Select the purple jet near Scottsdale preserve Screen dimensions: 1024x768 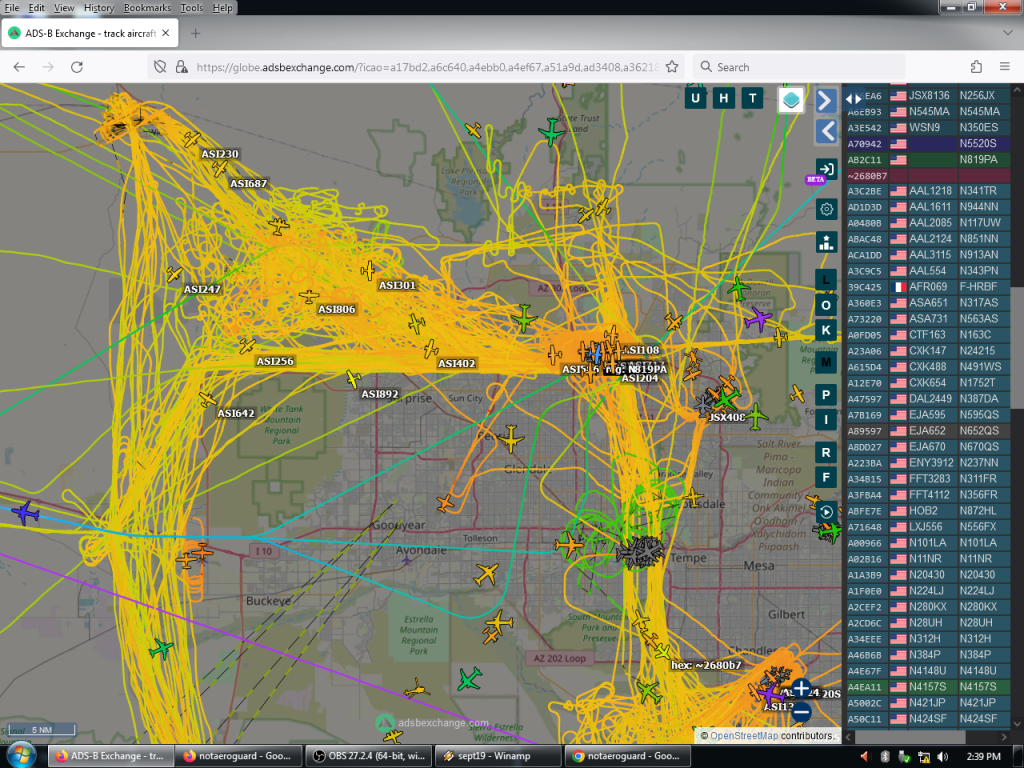point(759,319)
